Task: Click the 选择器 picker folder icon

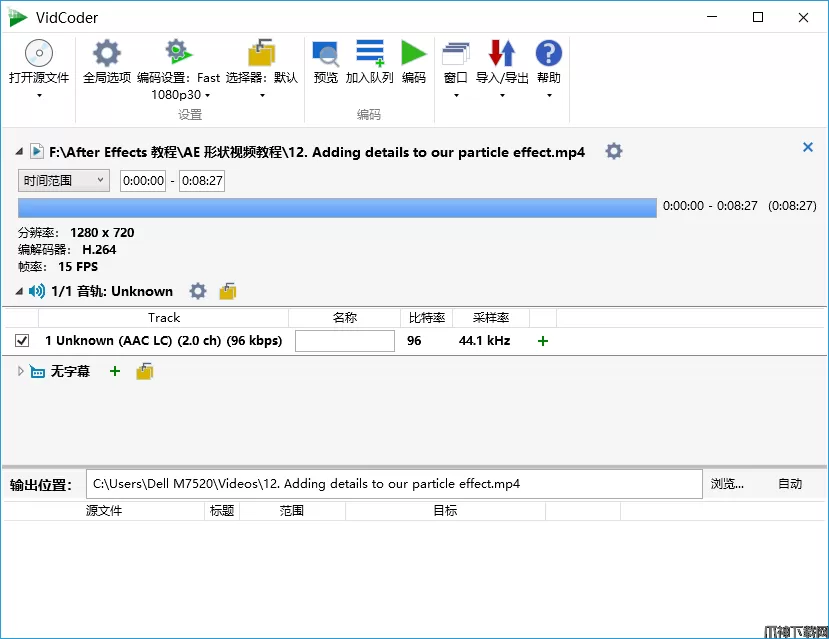Action: point(262,52)
